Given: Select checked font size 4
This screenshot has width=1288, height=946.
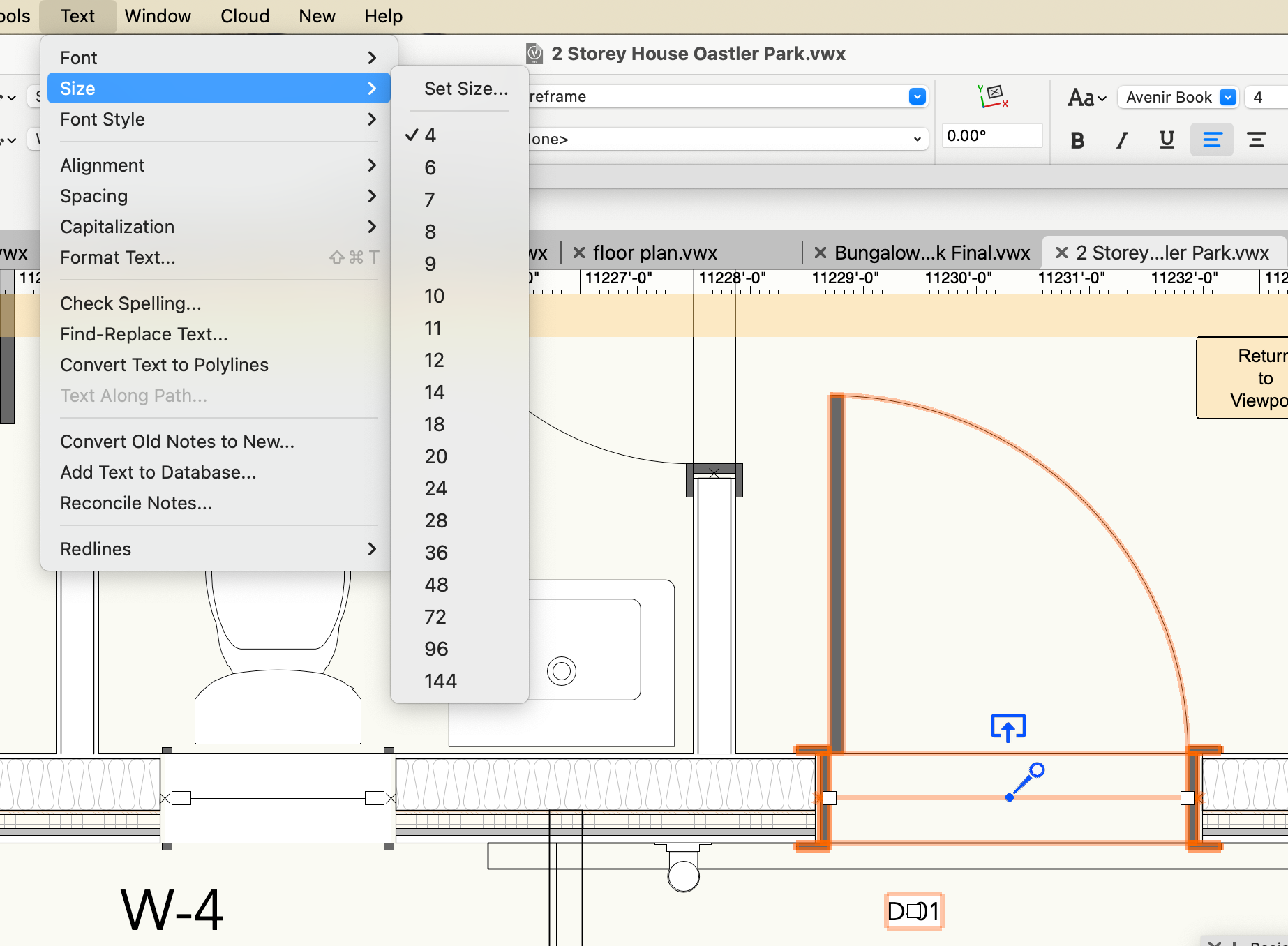Looking at the screenshot, I should point(430,135).
